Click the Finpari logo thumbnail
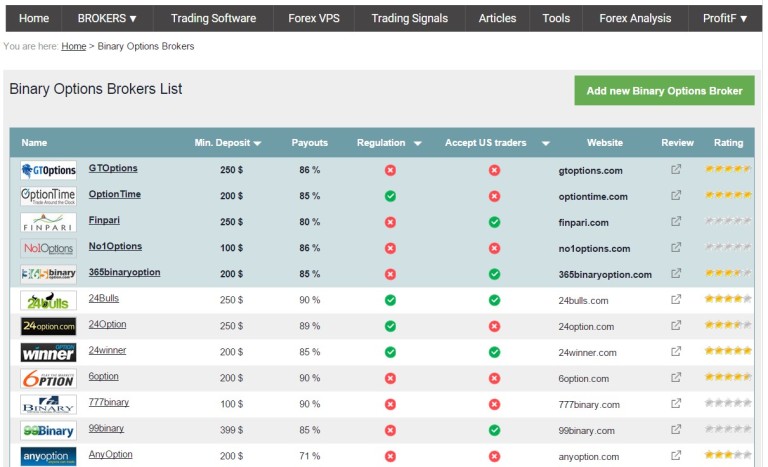The width and height of the screenshot is (768, 467). click(48, 222)
